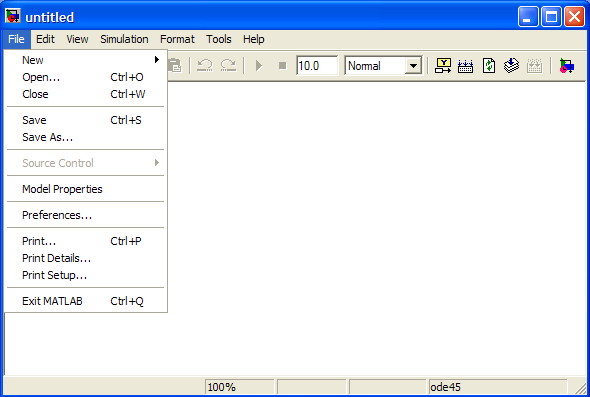Click the Paste toolbar icon
The width and height of the screenshot is (590, 397).
coord(175,65)
